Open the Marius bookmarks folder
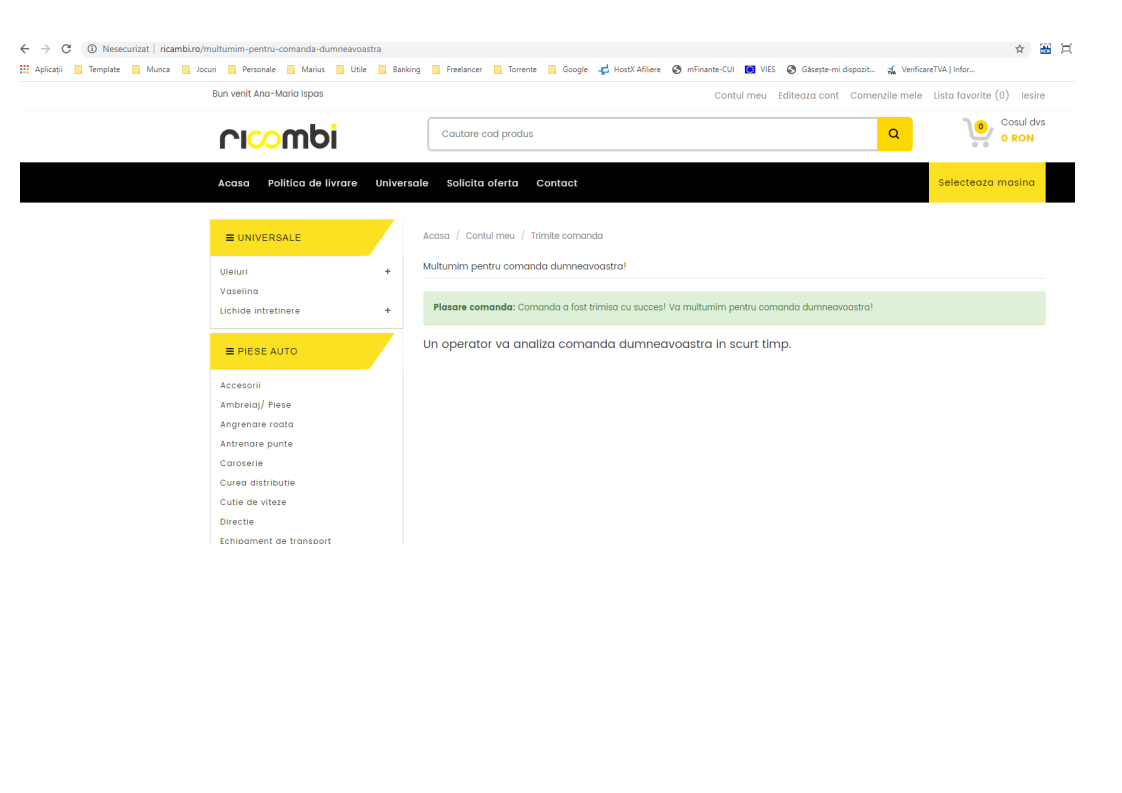The image size is (1122, 793). point(306,69)
